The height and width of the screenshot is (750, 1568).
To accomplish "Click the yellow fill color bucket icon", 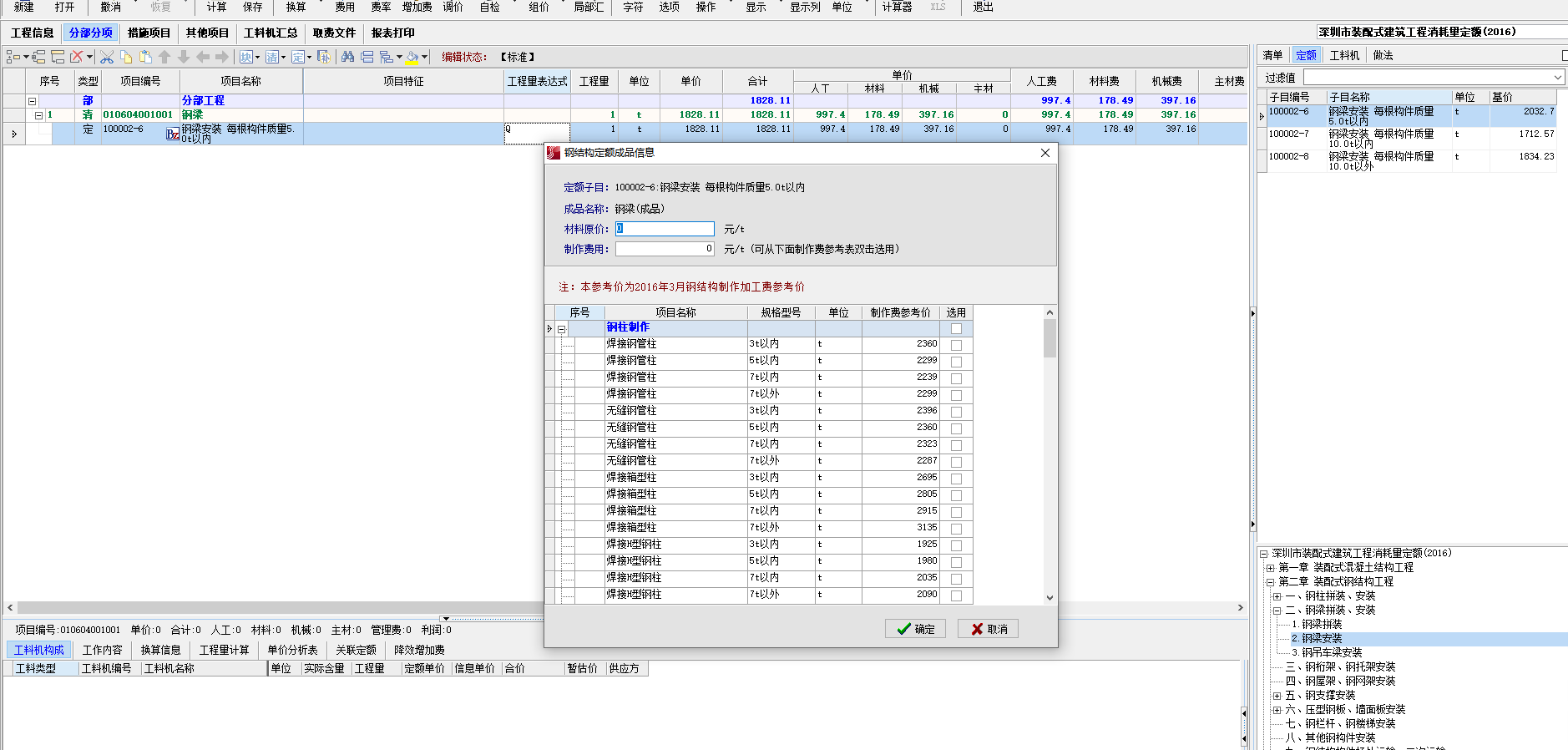I will (412, 57).
